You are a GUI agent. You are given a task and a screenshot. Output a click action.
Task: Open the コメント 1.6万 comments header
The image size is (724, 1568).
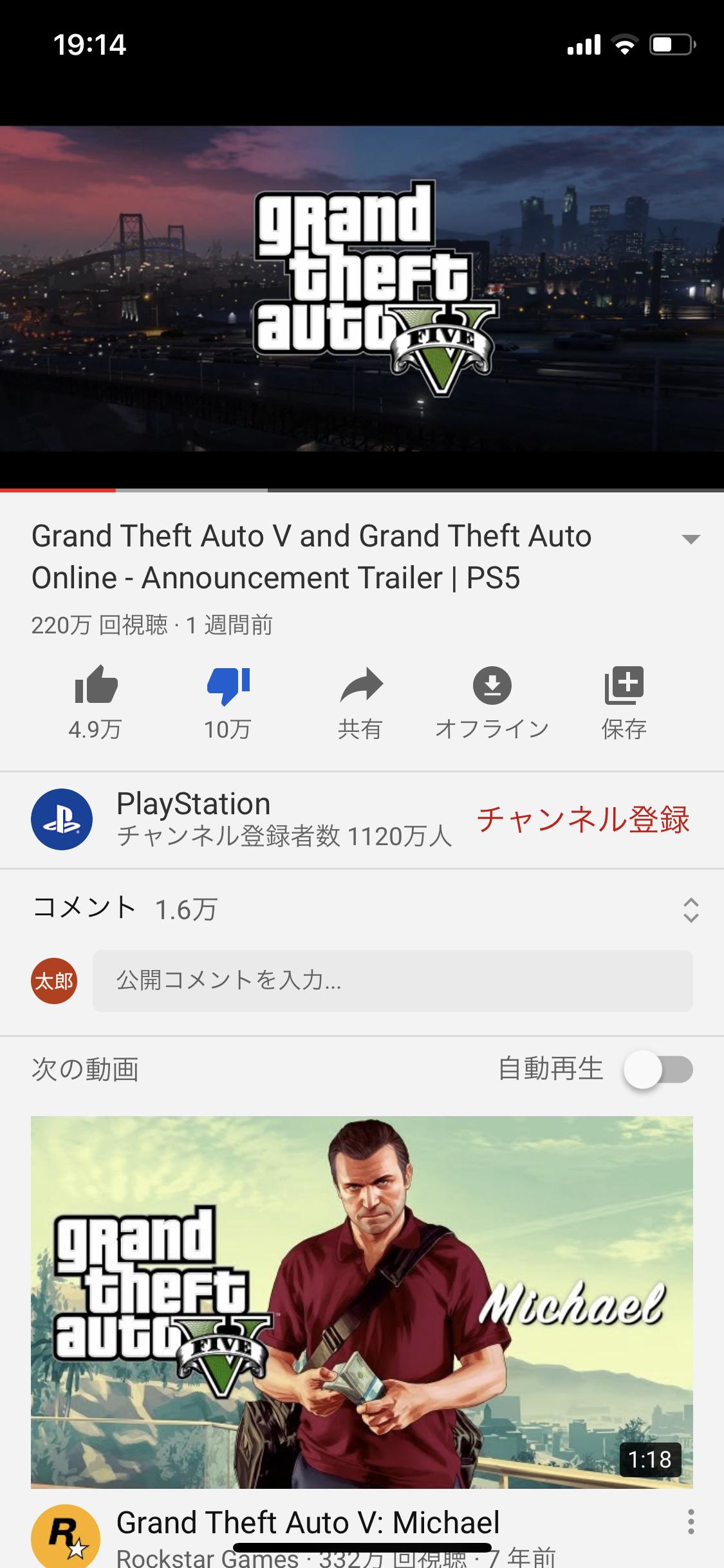(125, 909)
